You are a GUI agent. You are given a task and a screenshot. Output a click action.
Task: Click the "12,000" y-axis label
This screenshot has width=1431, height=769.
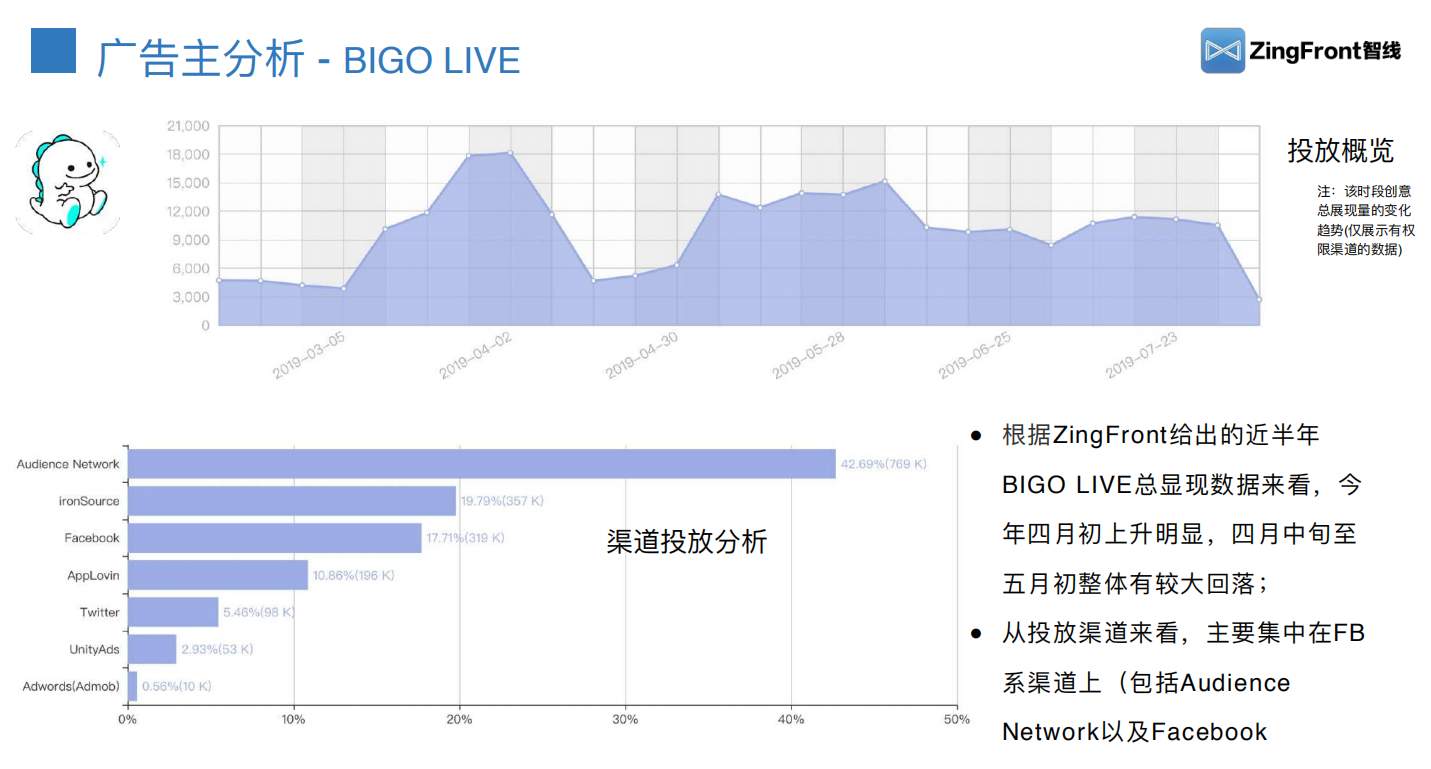tap(188, 212)
